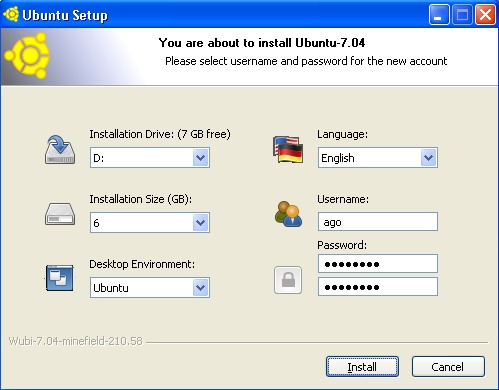The height and width of the screenshot is (390, 499).
Task: Click the Install button
Action: tap(362, 367)
